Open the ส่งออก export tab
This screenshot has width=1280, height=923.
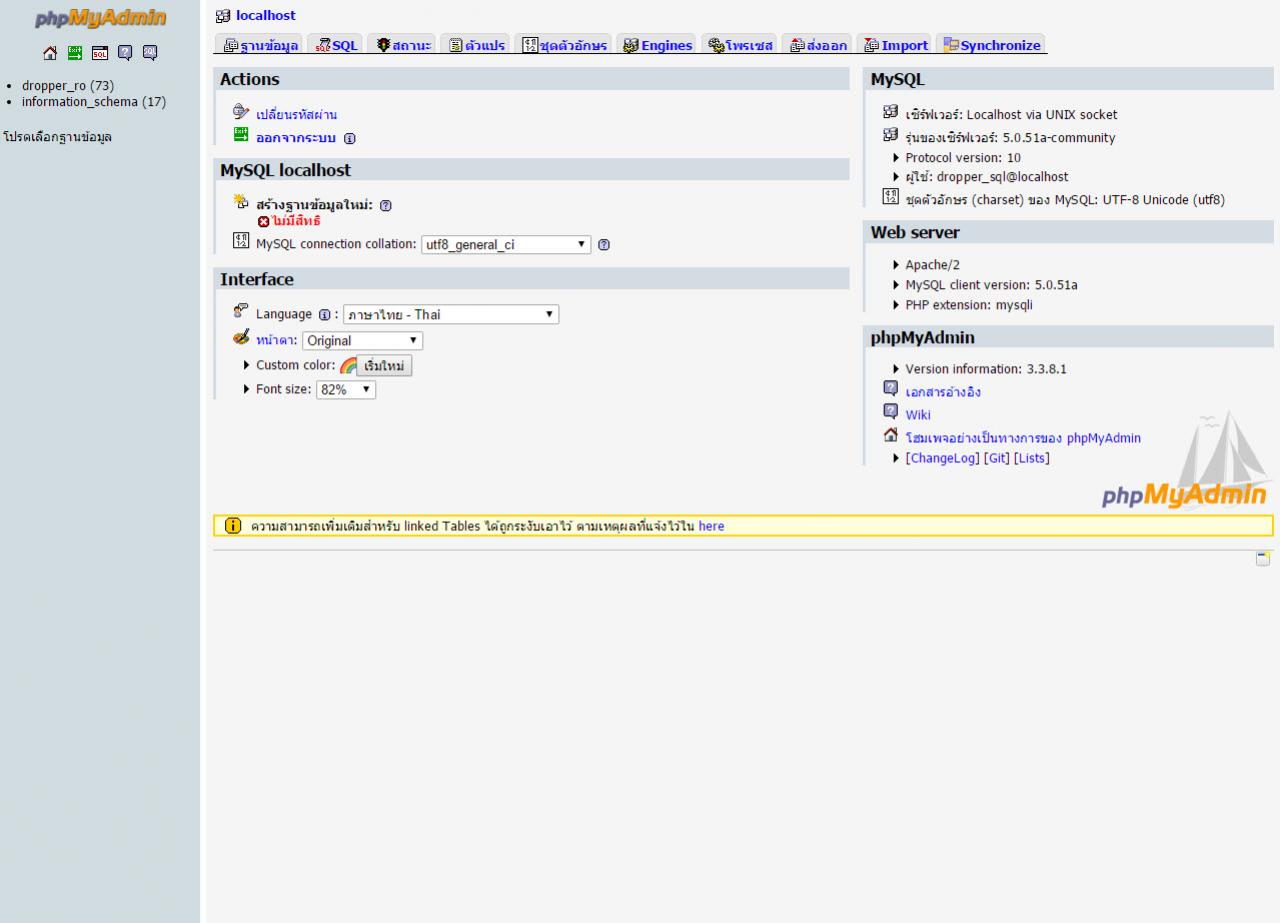(x=817, y=45)
